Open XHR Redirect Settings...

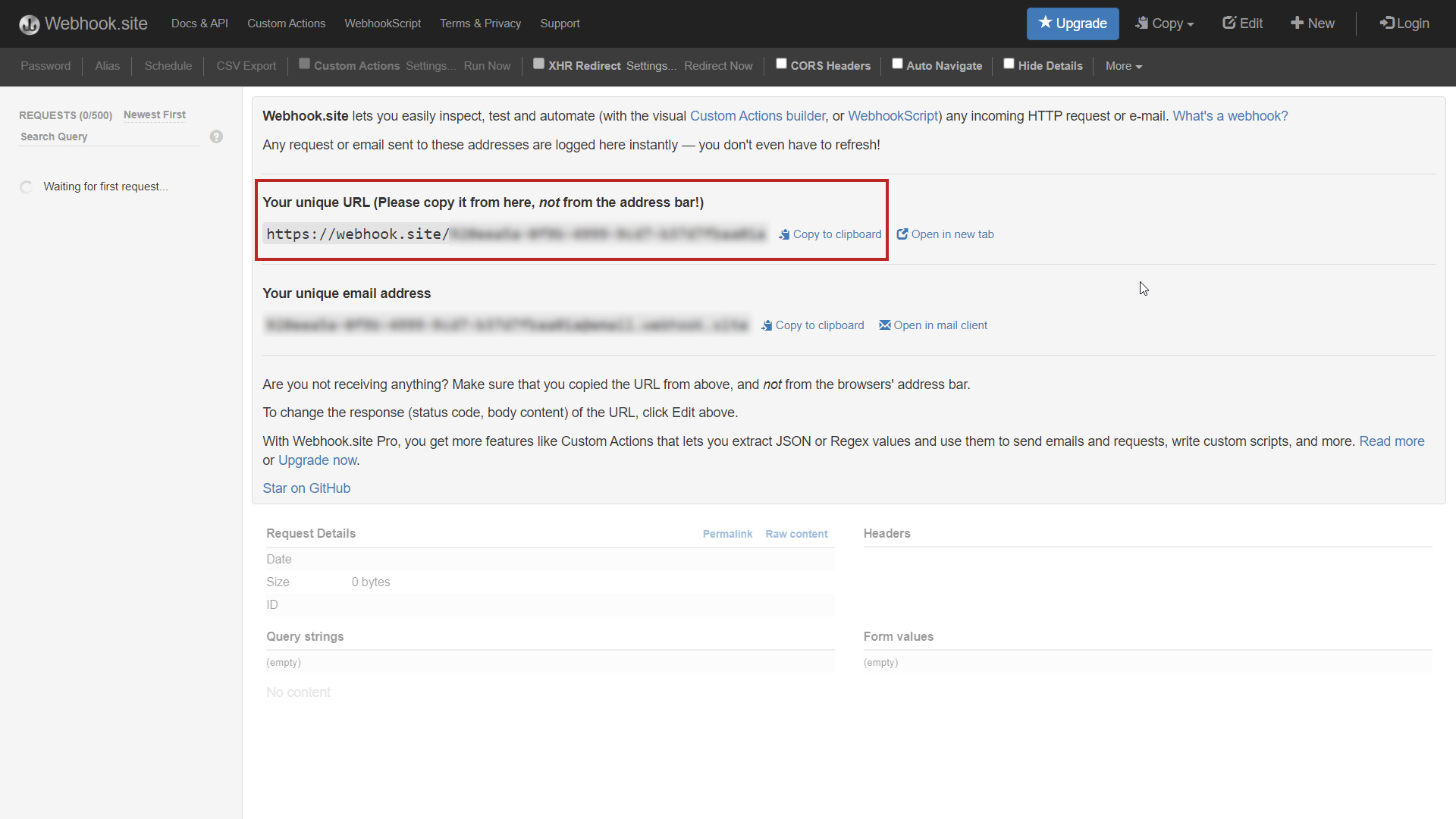[651, 66]
